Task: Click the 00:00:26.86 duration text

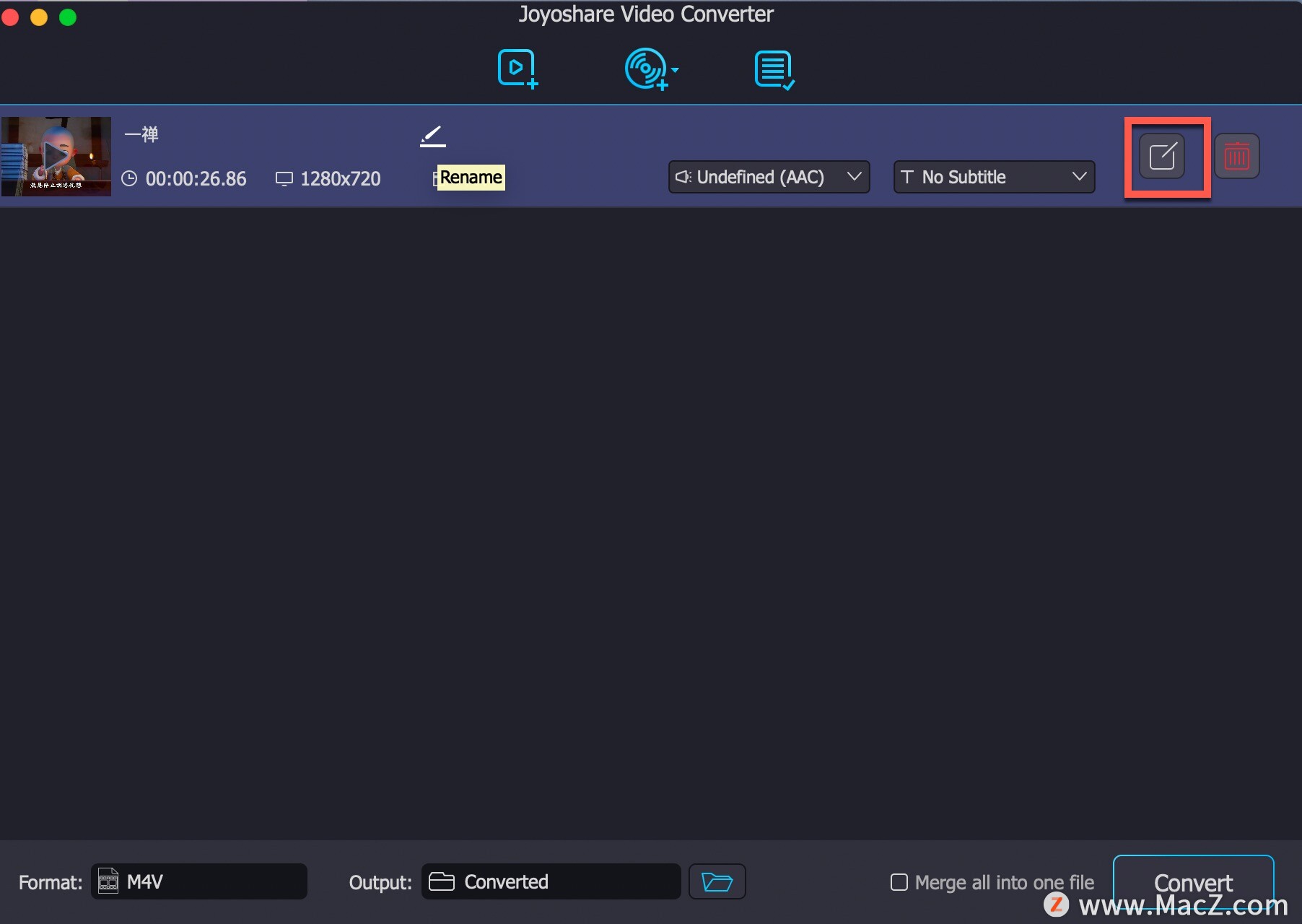Action: coord(196,179)
